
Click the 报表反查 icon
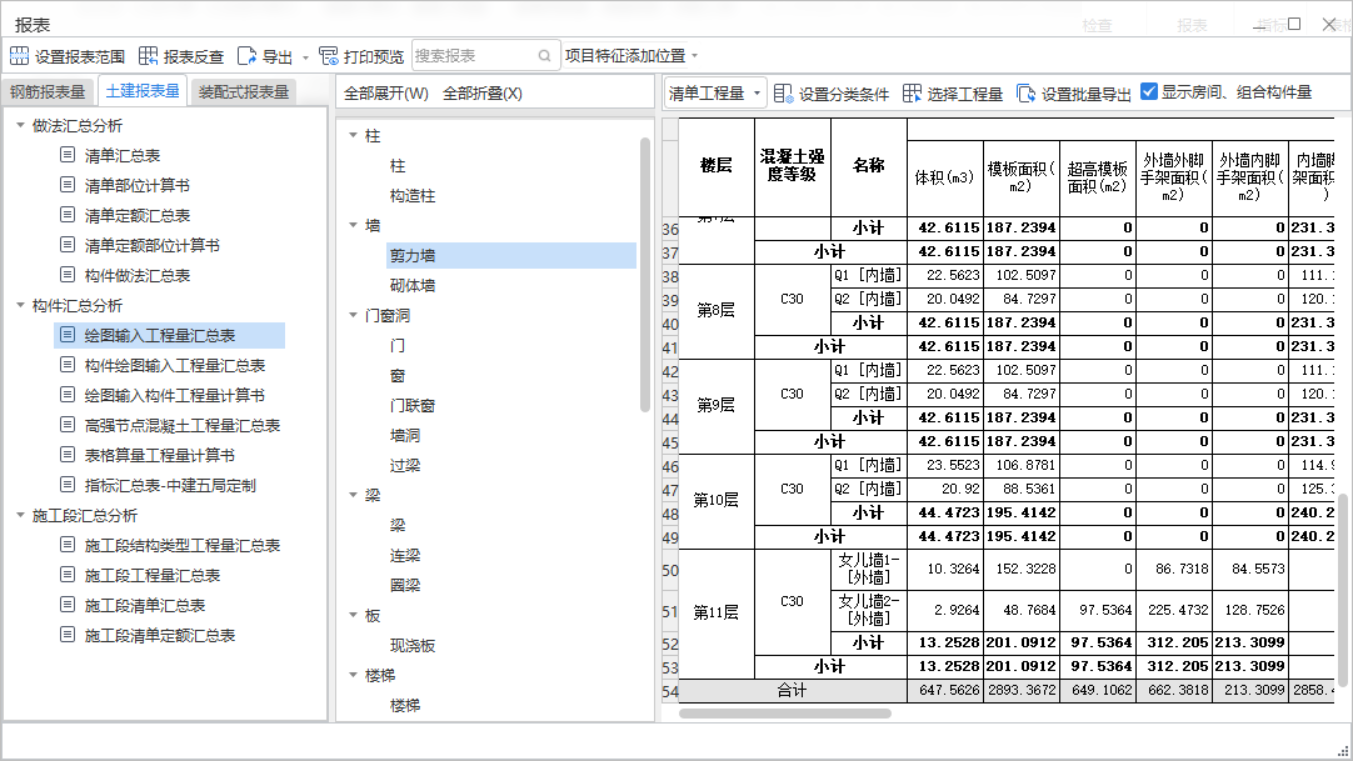(148, 56)
